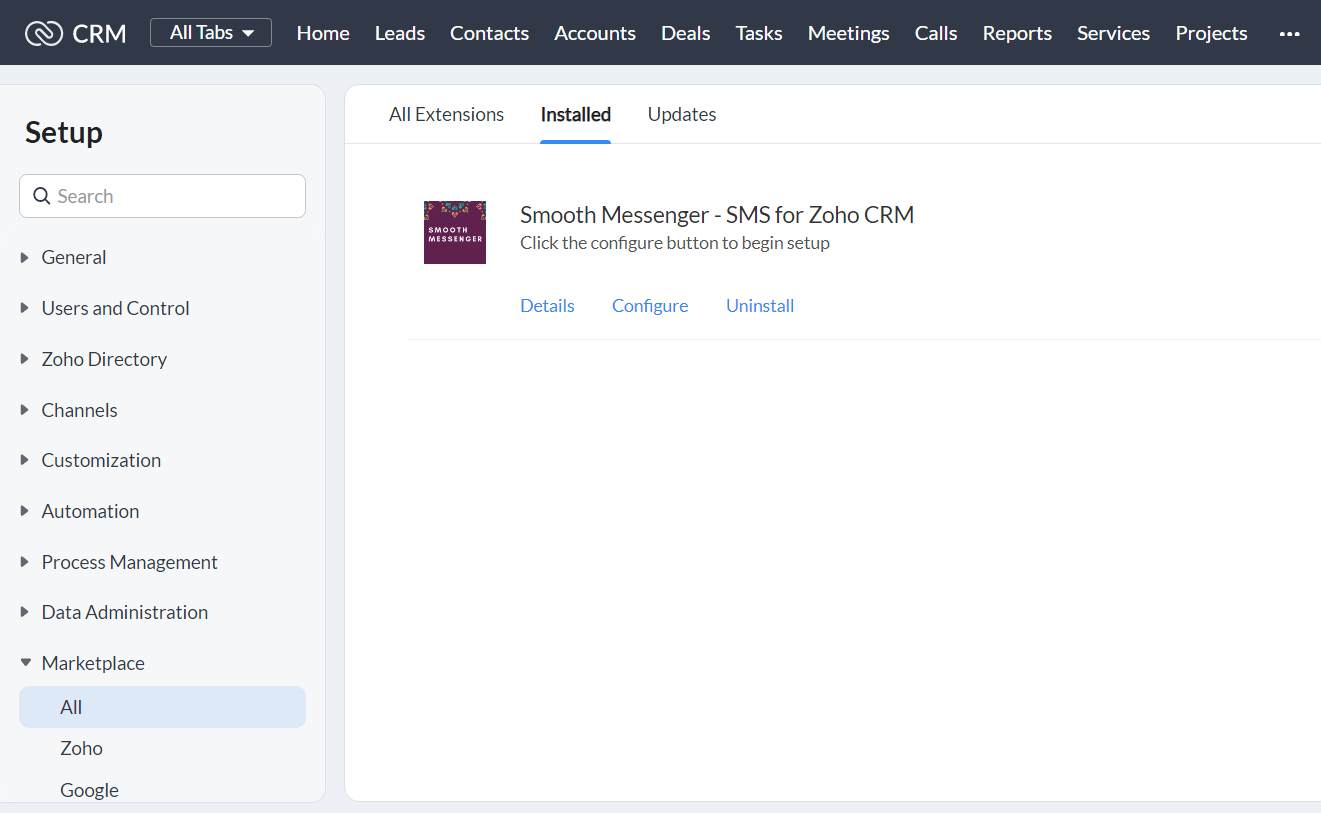Screen dimensions: 1321x813
Task: Open the Services module
Action: [1113, 33]
